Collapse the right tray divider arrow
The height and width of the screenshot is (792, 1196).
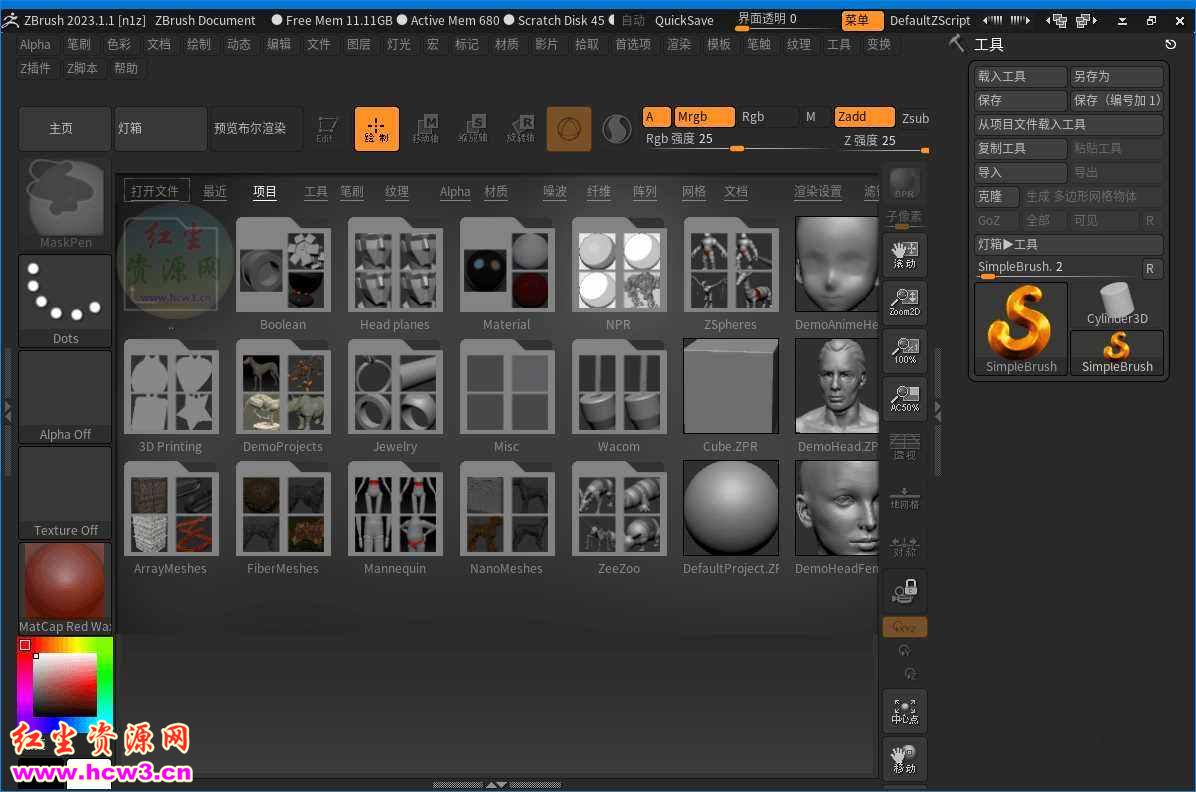(937, 412)
